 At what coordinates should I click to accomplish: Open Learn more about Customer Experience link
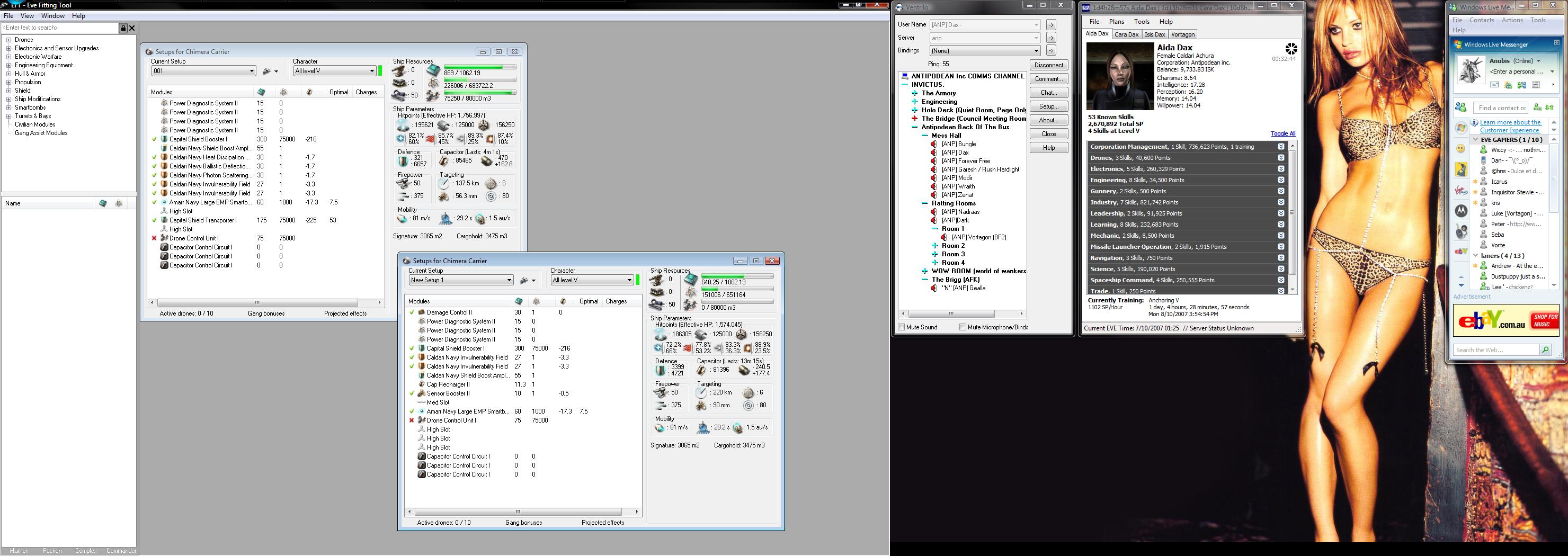pyautogui.click(x=1510, y=127)
